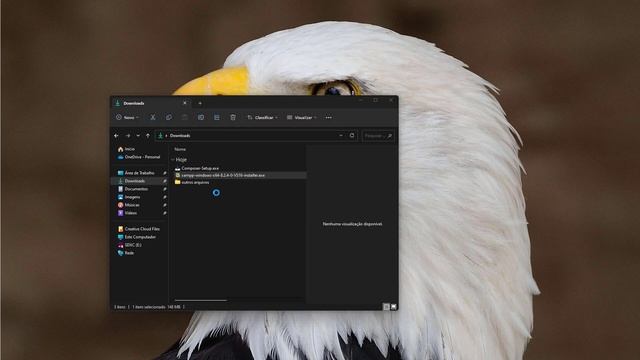The height and width of the screenshot is (360, 640).
Task: Add a new tab with plus button
Action: tap(200, 103)
